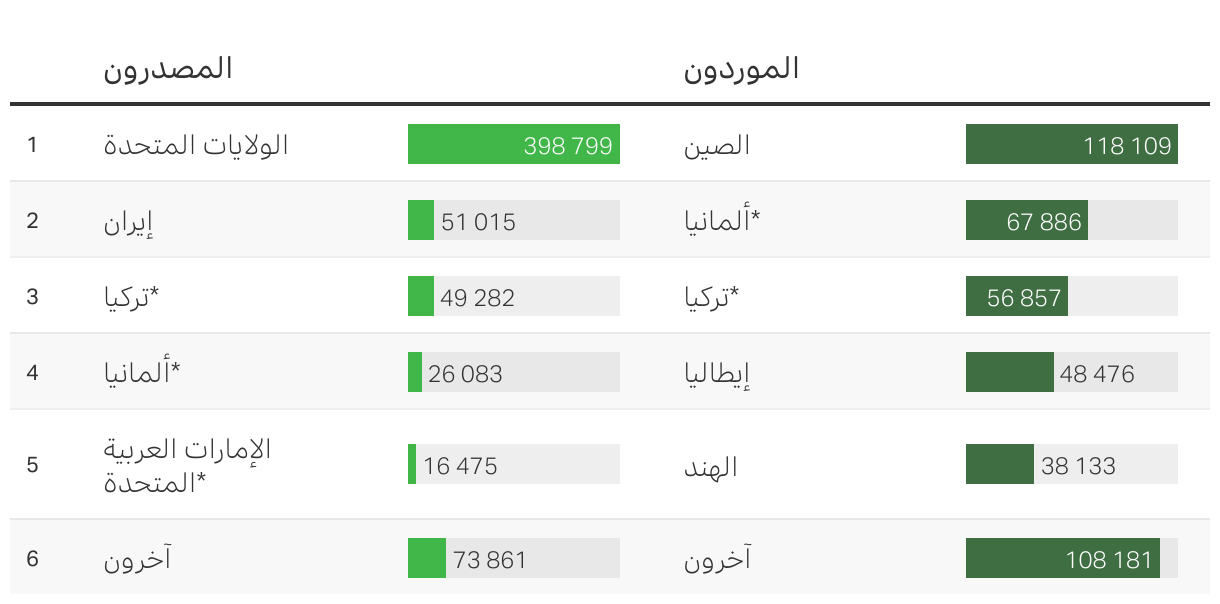Click the المصدرون column header
Viewport: 1220px width, 604px height.
click(x=168, y=69)
